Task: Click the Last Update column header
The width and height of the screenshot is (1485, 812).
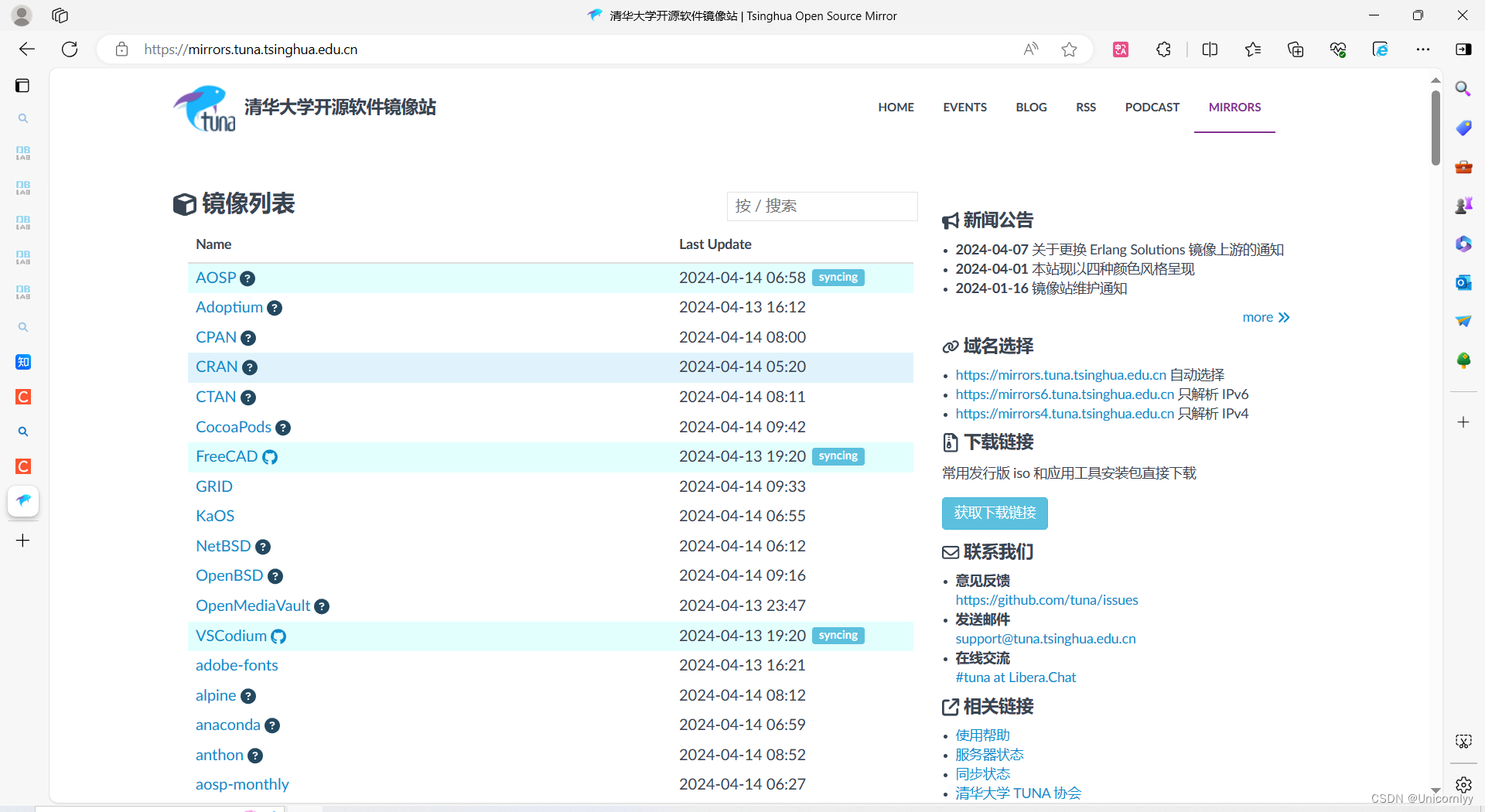Action: pos(715,244)
